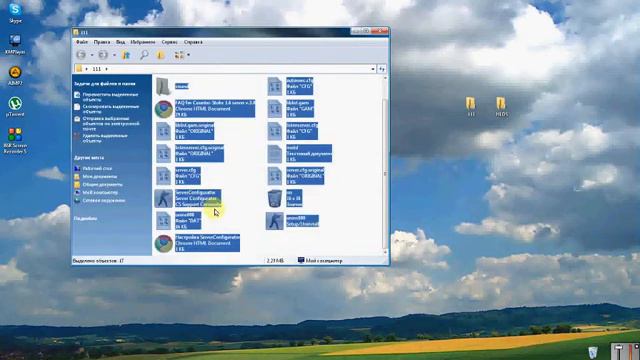Click the file list vertical scrollbar
Screen dimensions: 640x360
pyautogui.click(x=385, y=173)
